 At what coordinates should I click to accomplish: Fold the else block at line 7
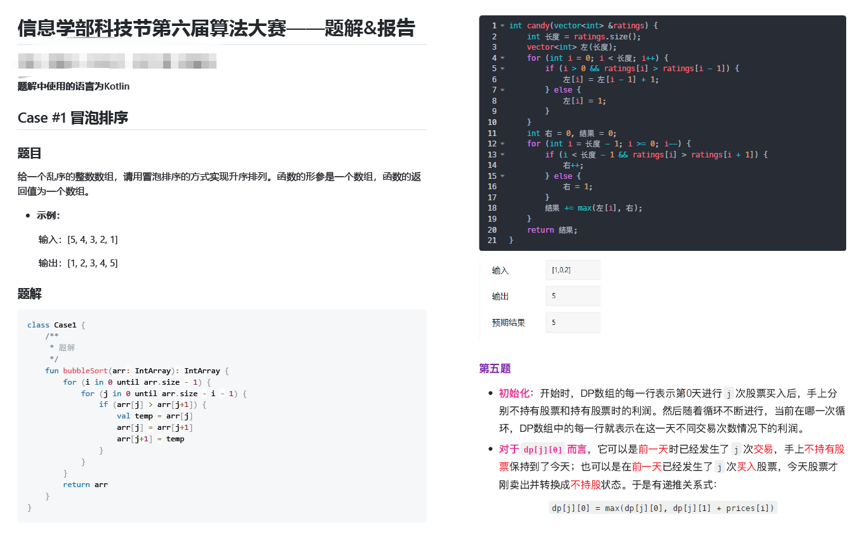coord(502,90)
